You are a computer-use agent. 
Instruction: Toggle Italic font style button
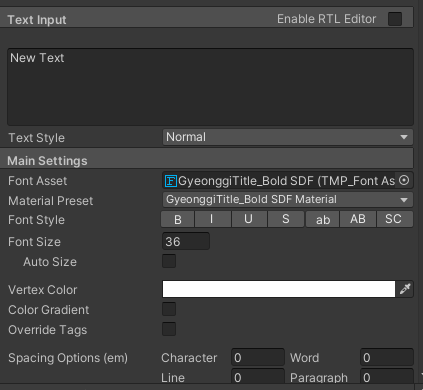coord(213,219)
